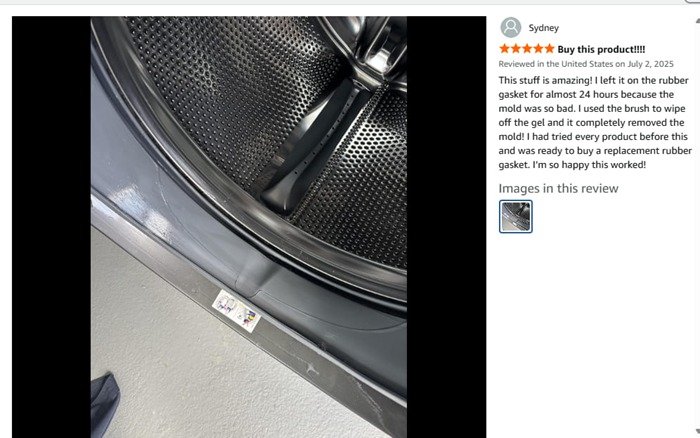Click the partially visible button in the top-right corner
The height and width of the screenshot is (438, 700).
[693, 1]
